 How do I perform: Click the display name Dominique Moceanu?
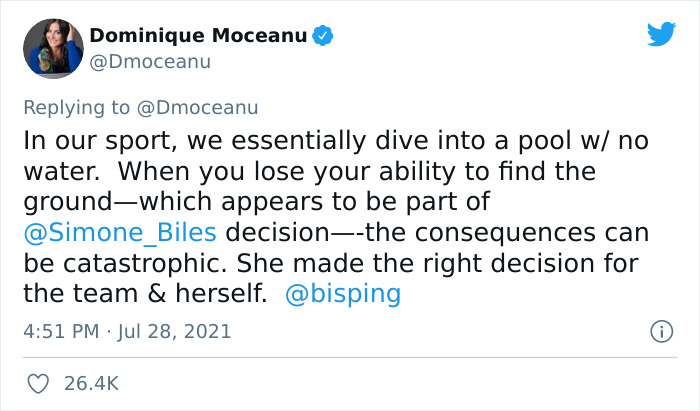point(197,36)
